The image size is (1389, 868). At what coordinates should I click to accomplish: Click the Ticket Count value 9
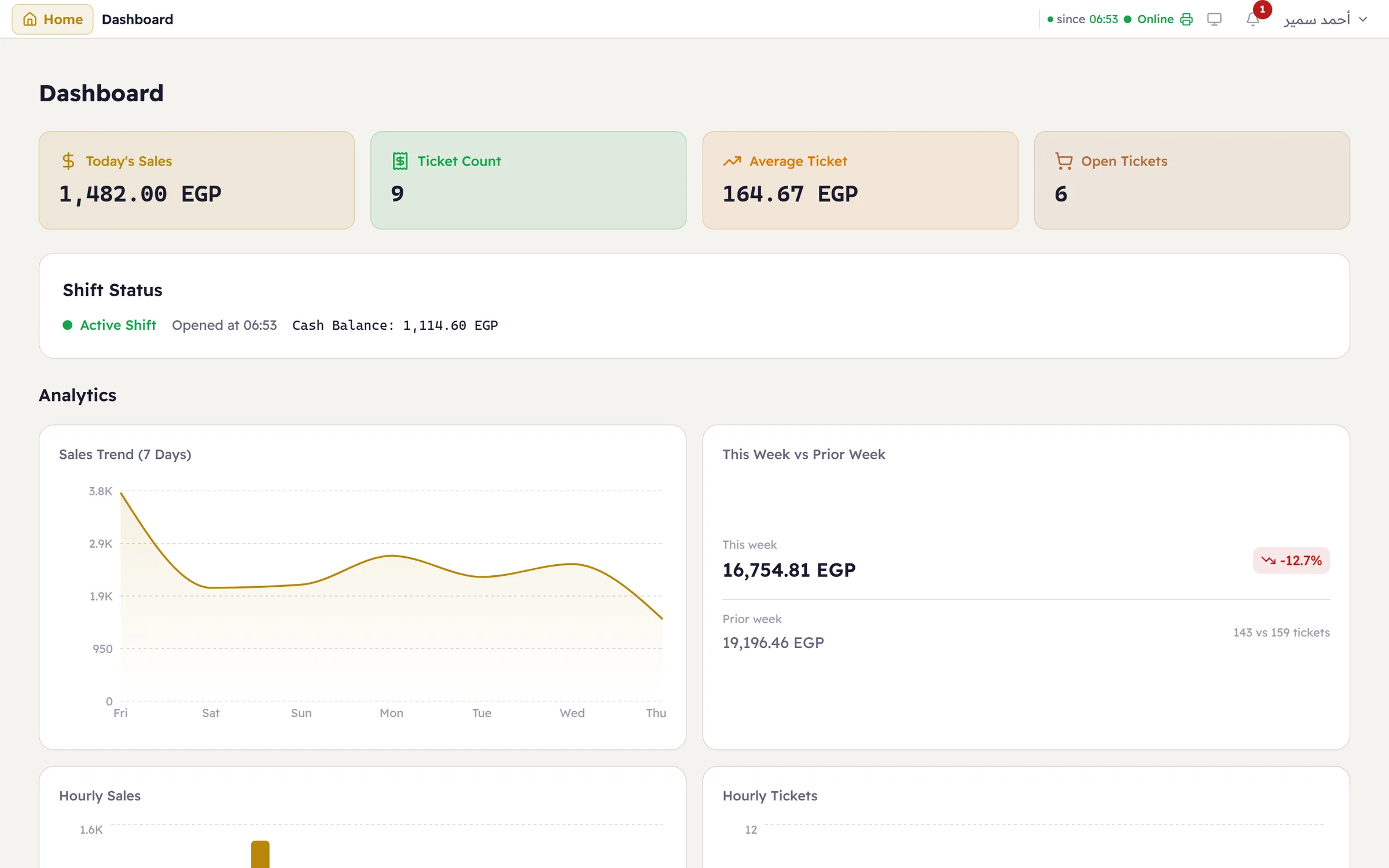tap(397, 194)
